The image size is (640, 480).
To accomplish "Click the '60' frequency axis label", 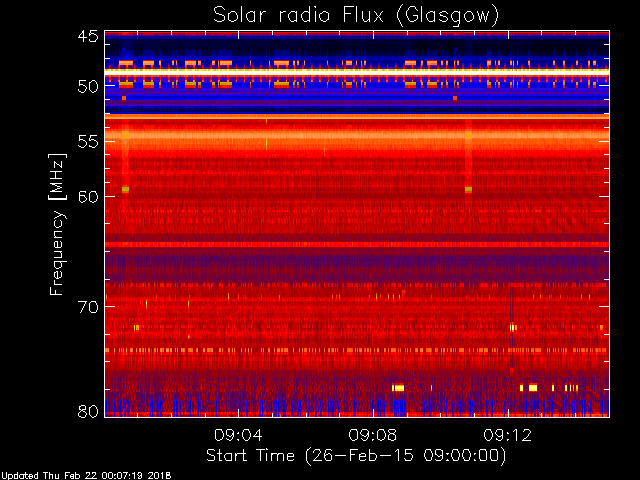I will coord(88,197).
